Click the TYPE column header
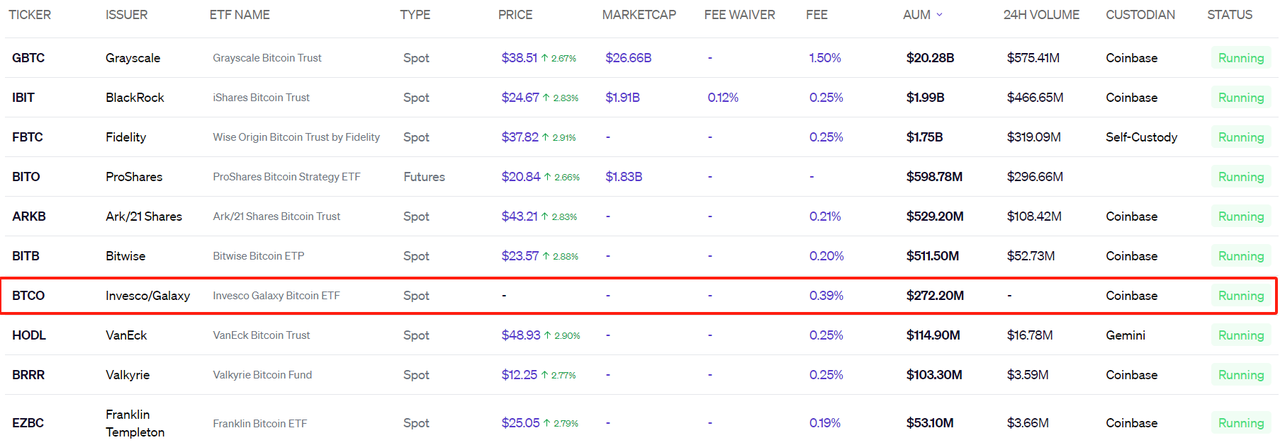Viewport: 1280px width, 445px height. pos(415,15)
